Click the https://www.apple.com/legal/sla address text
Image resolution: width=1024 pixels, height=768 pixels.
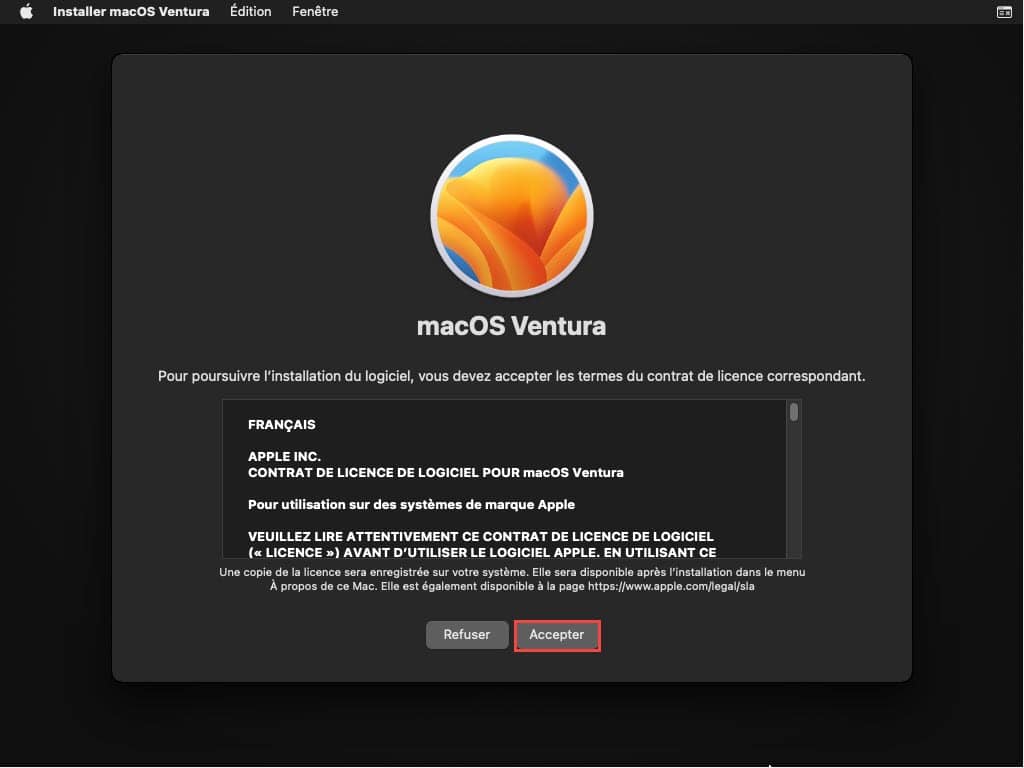pos(671,586)
